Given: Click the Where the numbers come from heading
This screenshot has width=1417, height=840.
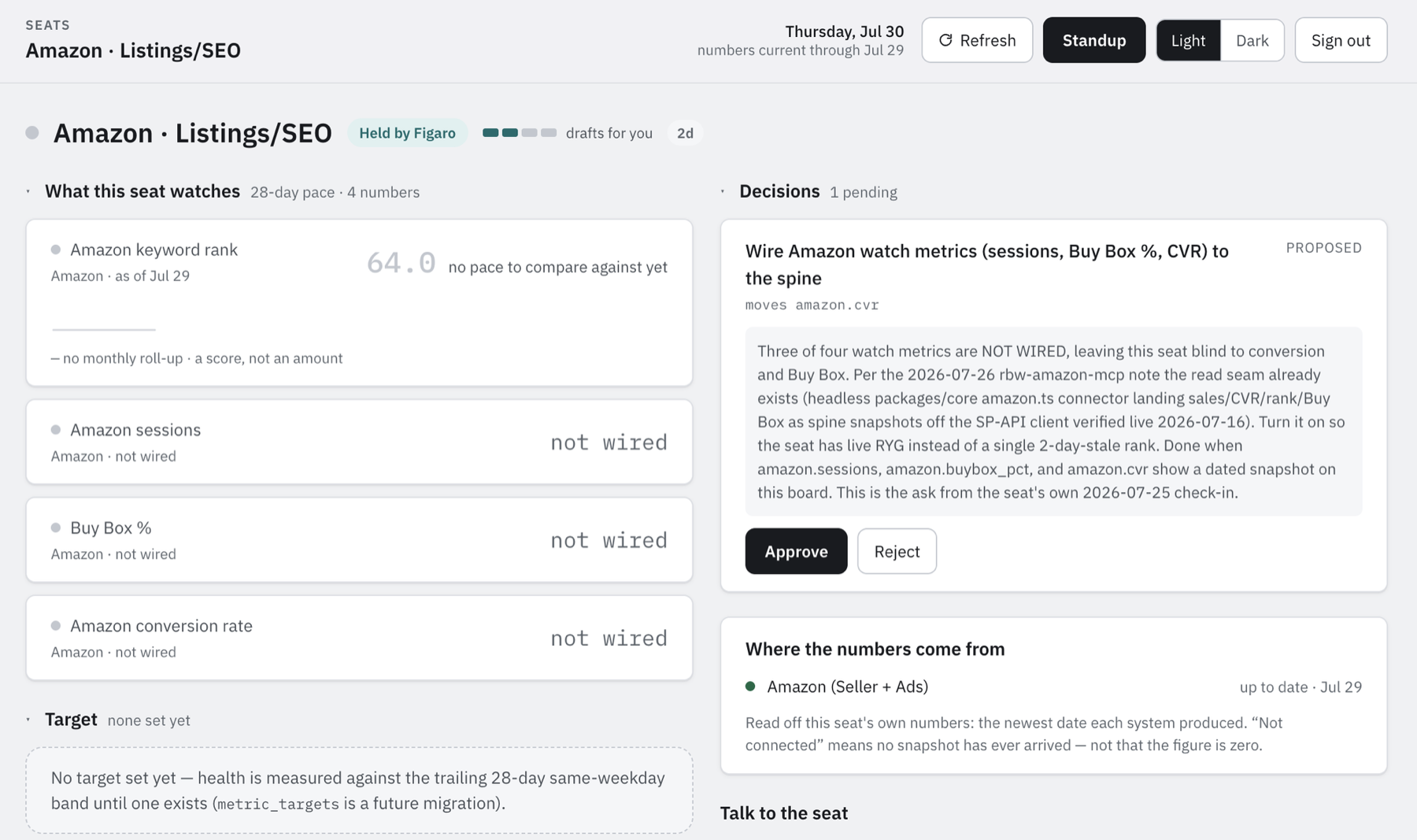Looking at the screenshot, I should [875, 649].
